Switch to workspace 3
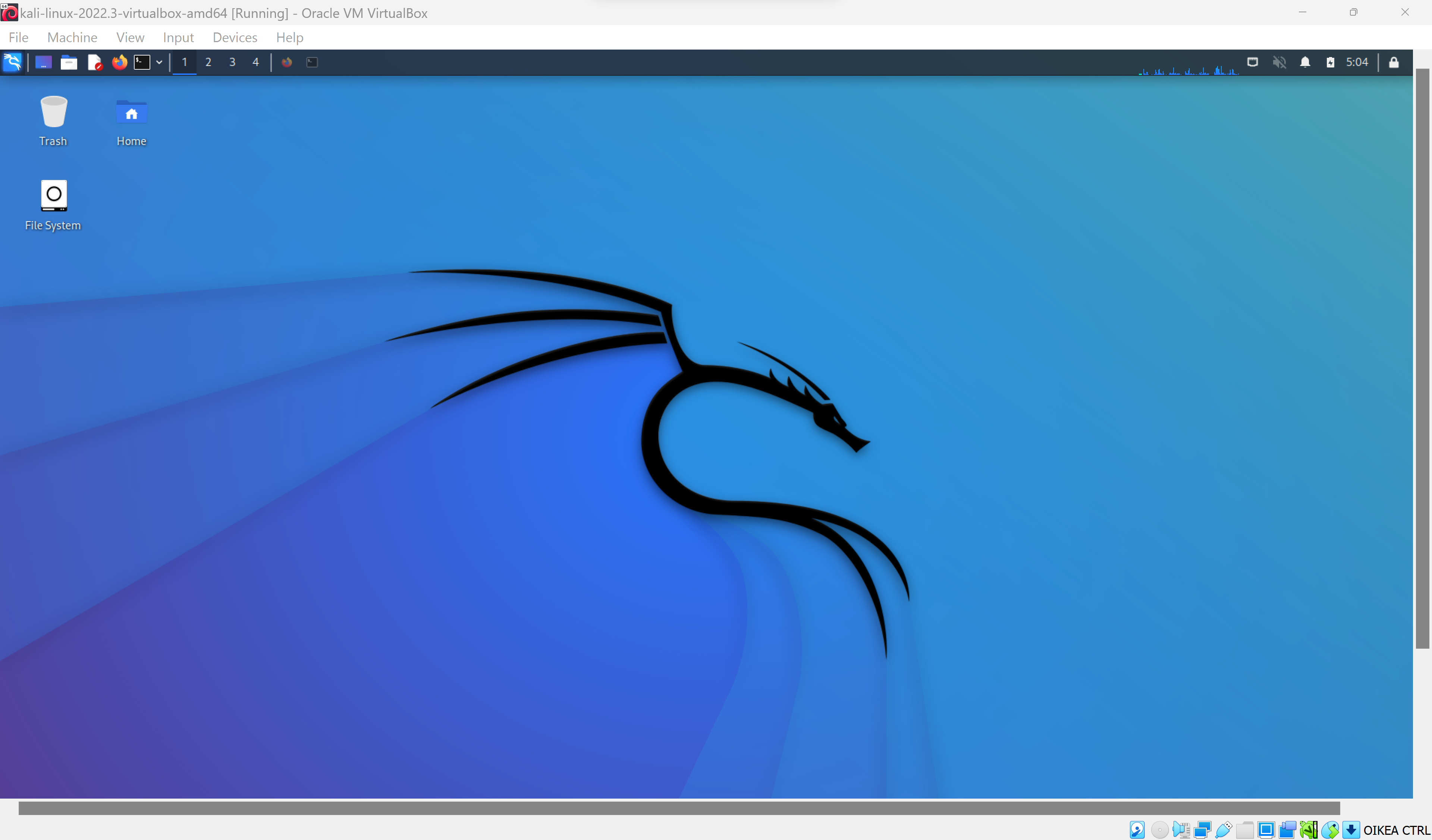 (232, 62)
